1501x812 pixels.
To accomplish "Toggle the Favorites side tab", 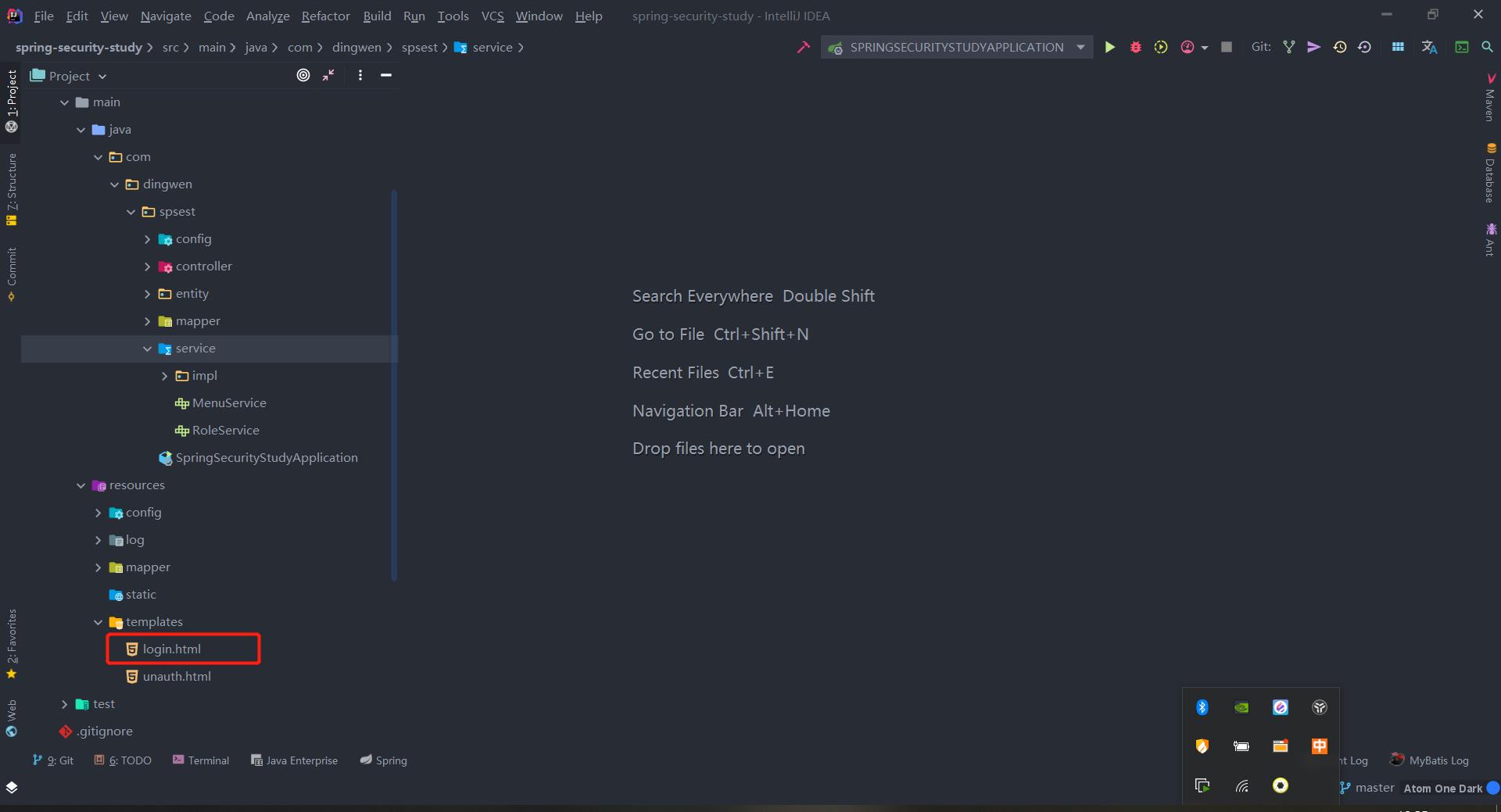I will point(12,644).
